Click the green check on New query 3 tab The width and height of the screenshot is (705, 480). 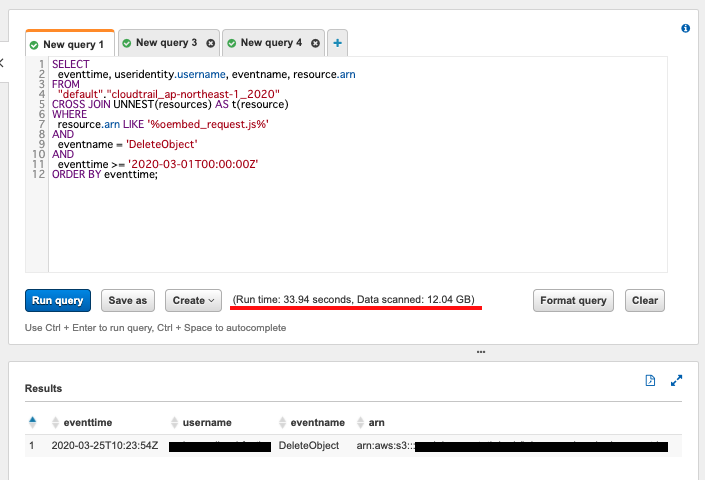click(127, 43)
